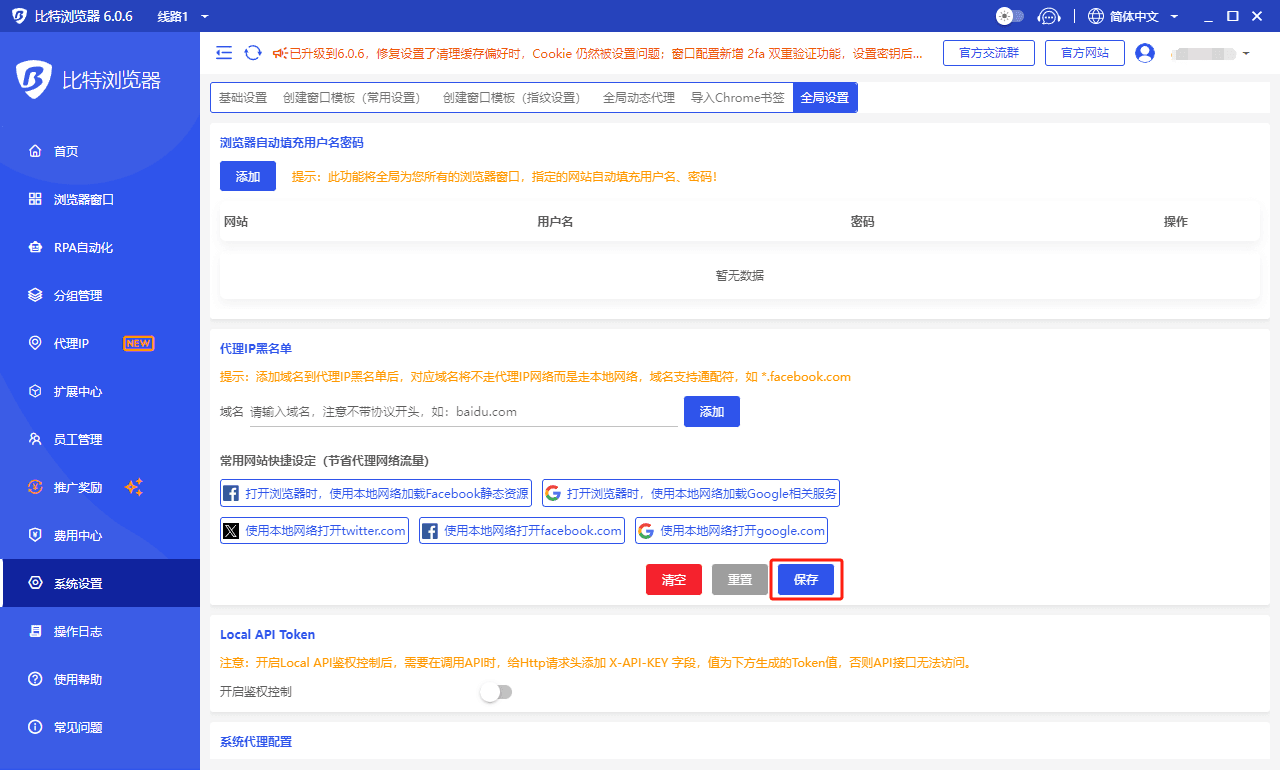Click the info icon beside 常见问题

(35, 727)
